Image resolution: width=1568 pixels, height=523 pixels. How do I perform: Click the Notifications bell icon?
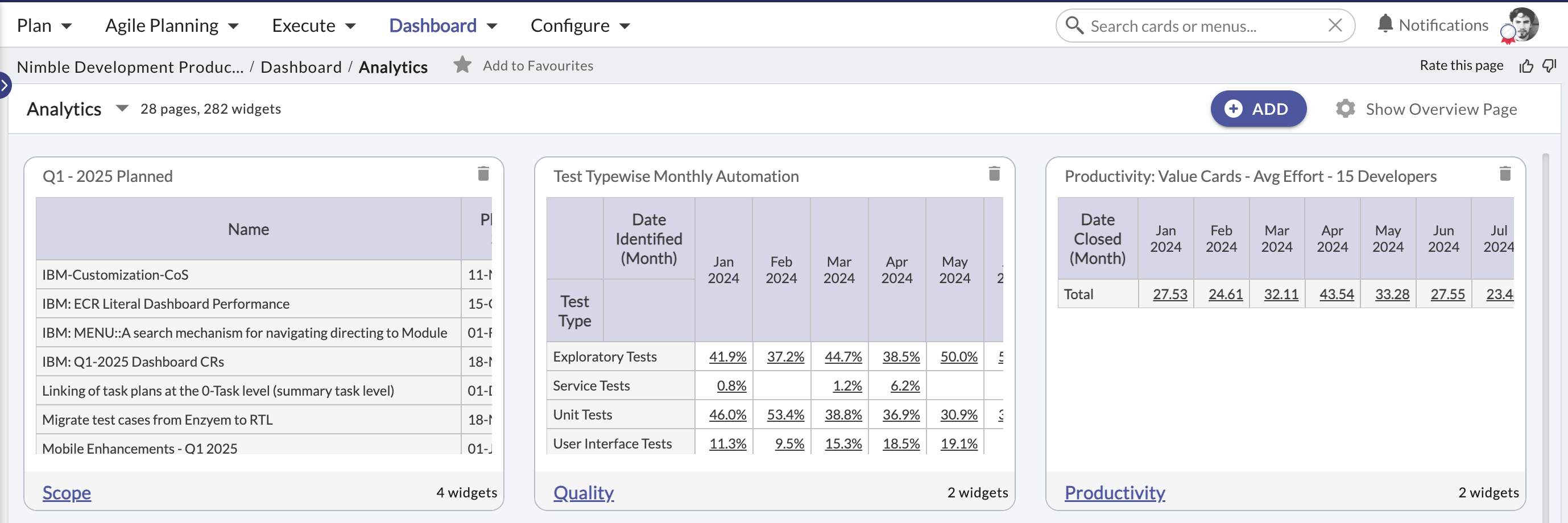[x=1385, y=24]
